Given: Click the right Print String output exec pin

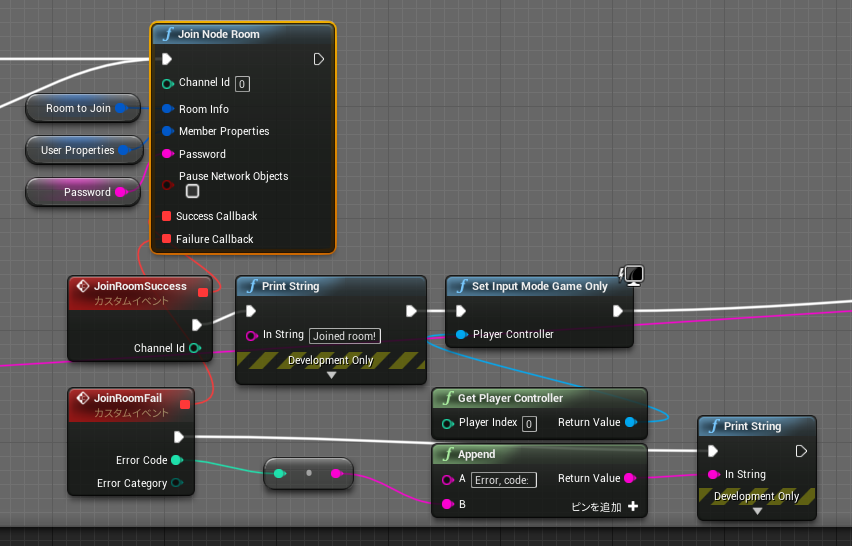Looking at the screenshot, I should 801,451.
